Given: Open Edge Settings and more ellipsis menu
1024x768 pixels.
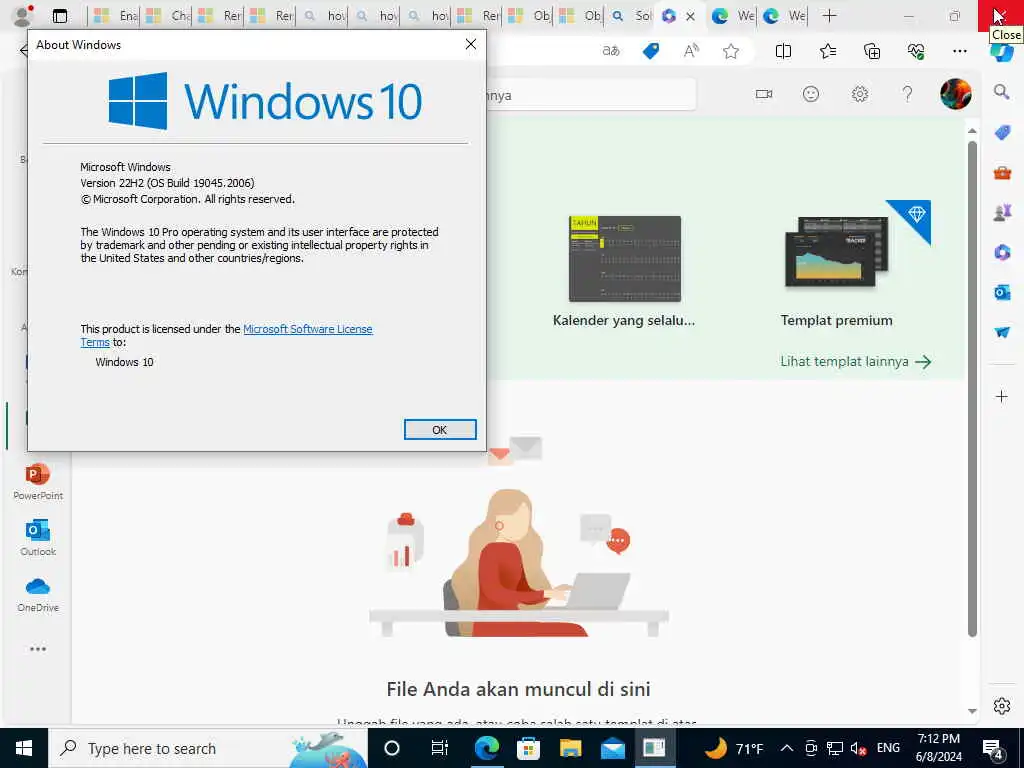Looking at the screenshot, I should (x=959, y=51).
